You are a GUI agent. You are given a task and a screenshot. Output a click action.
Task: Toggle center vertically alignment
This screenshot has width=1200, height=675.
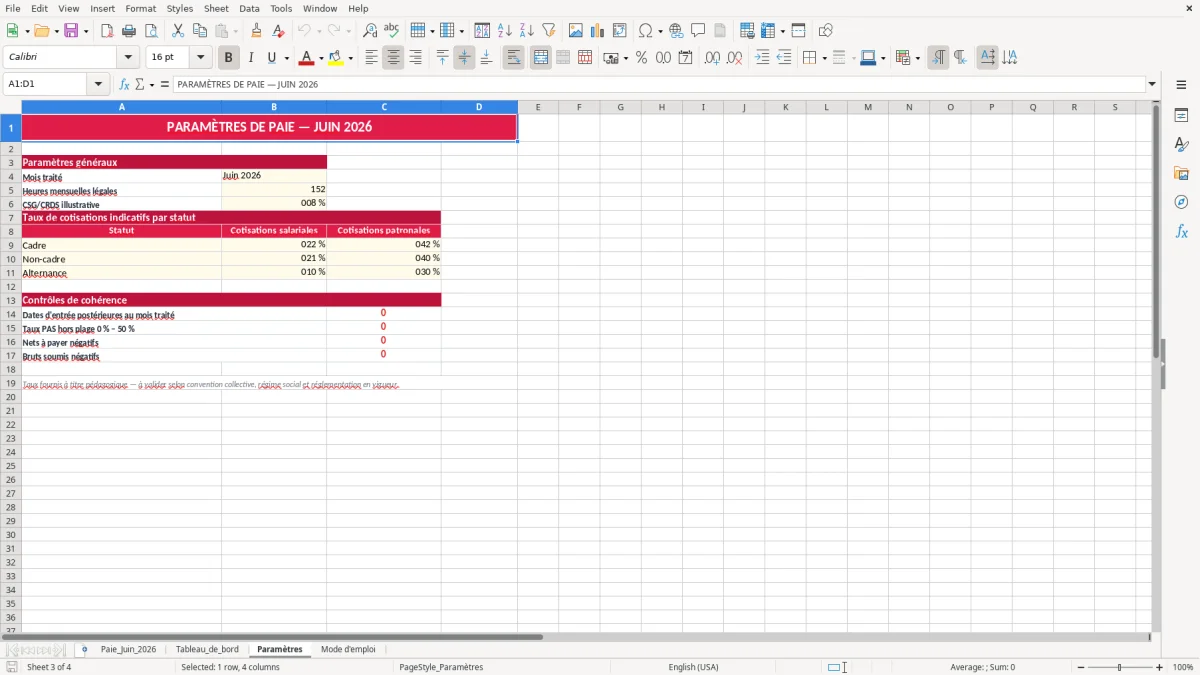pos(464,58)
